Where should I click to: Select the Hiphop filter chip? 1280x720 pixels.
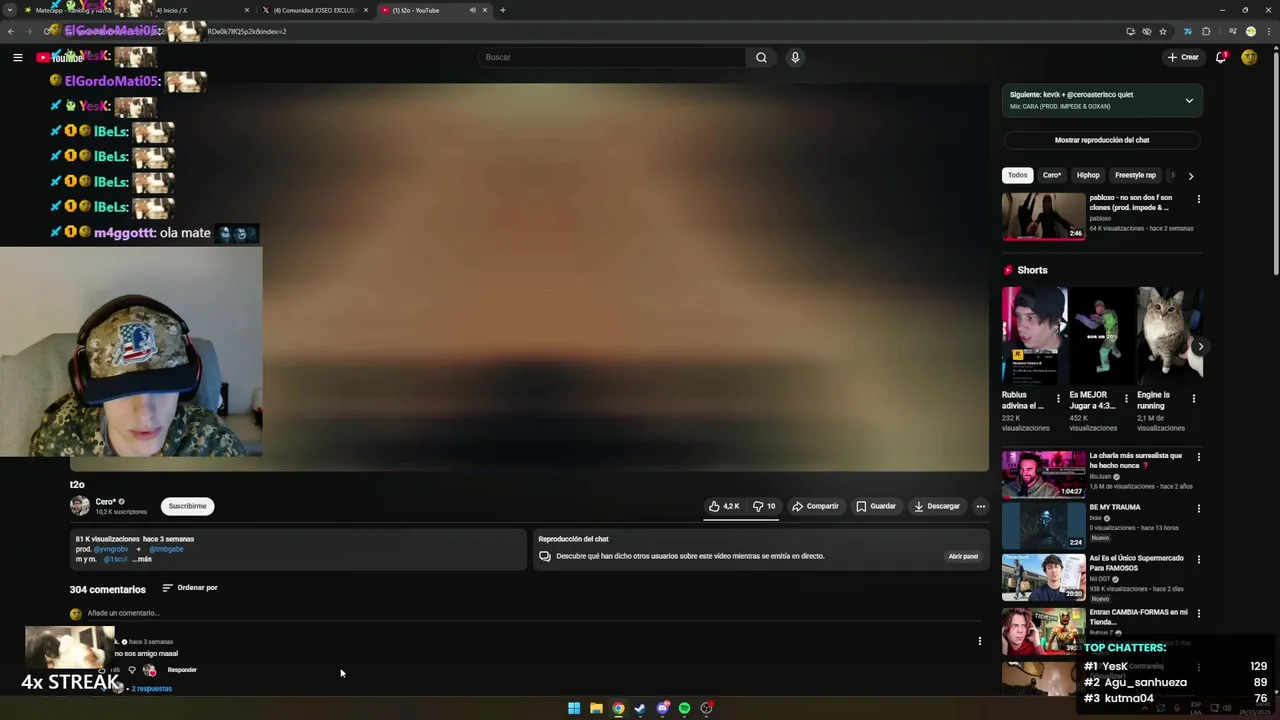(x=1088, y=175)
